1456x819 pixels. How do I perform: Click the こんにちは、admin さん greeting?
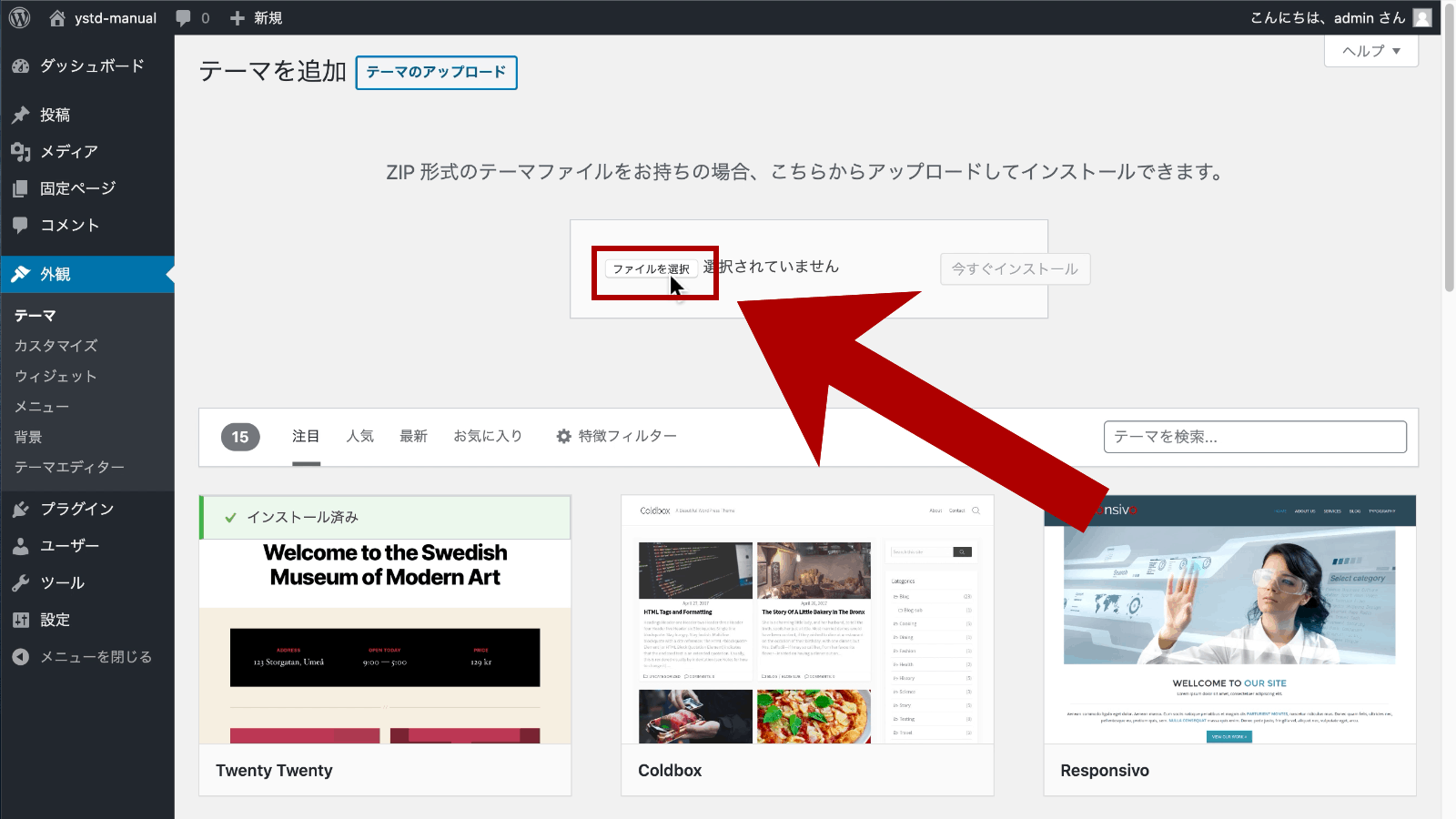1328,17
